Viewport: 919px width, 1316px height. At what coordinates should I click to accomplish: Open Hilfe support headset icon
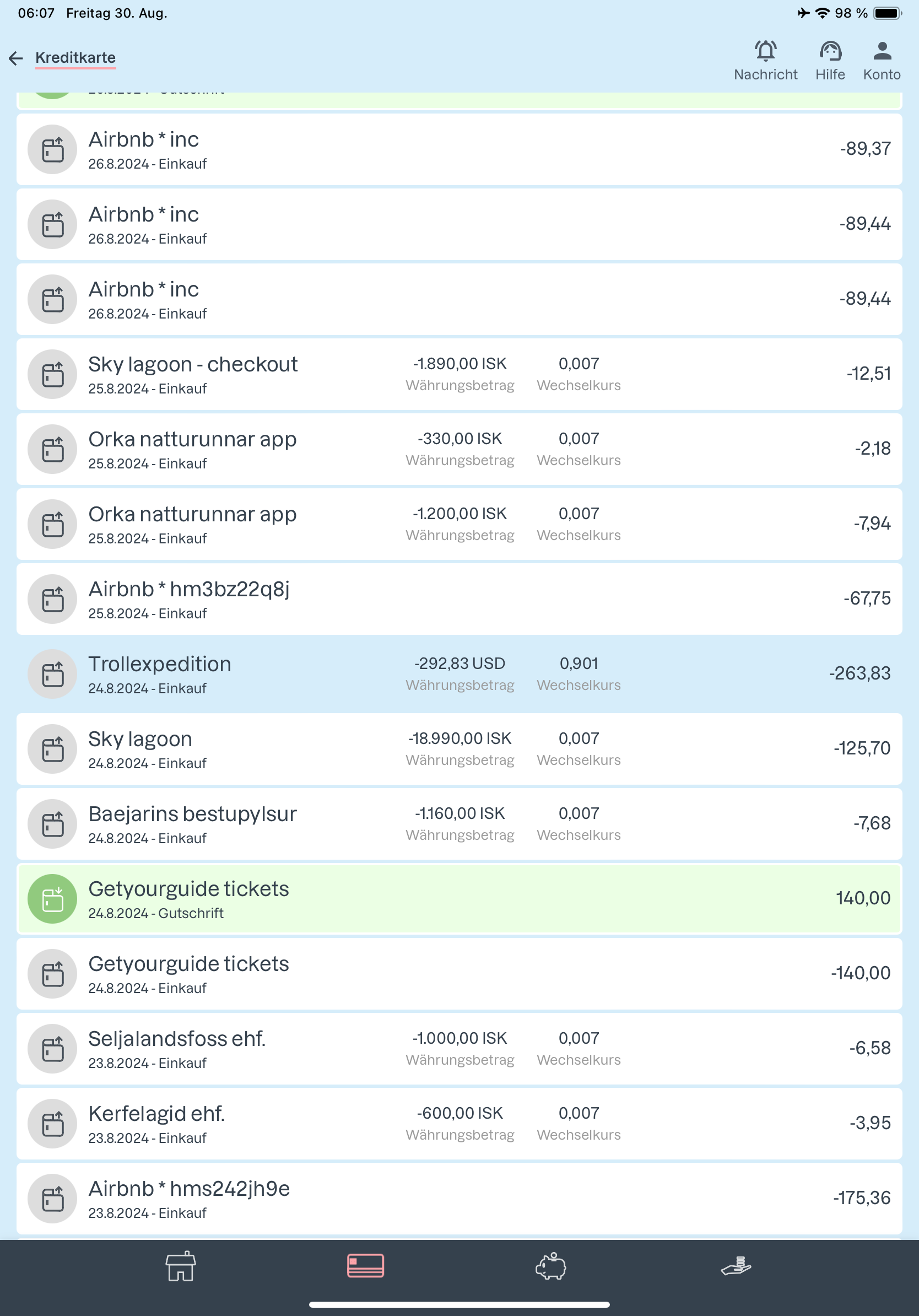(830, 61)
